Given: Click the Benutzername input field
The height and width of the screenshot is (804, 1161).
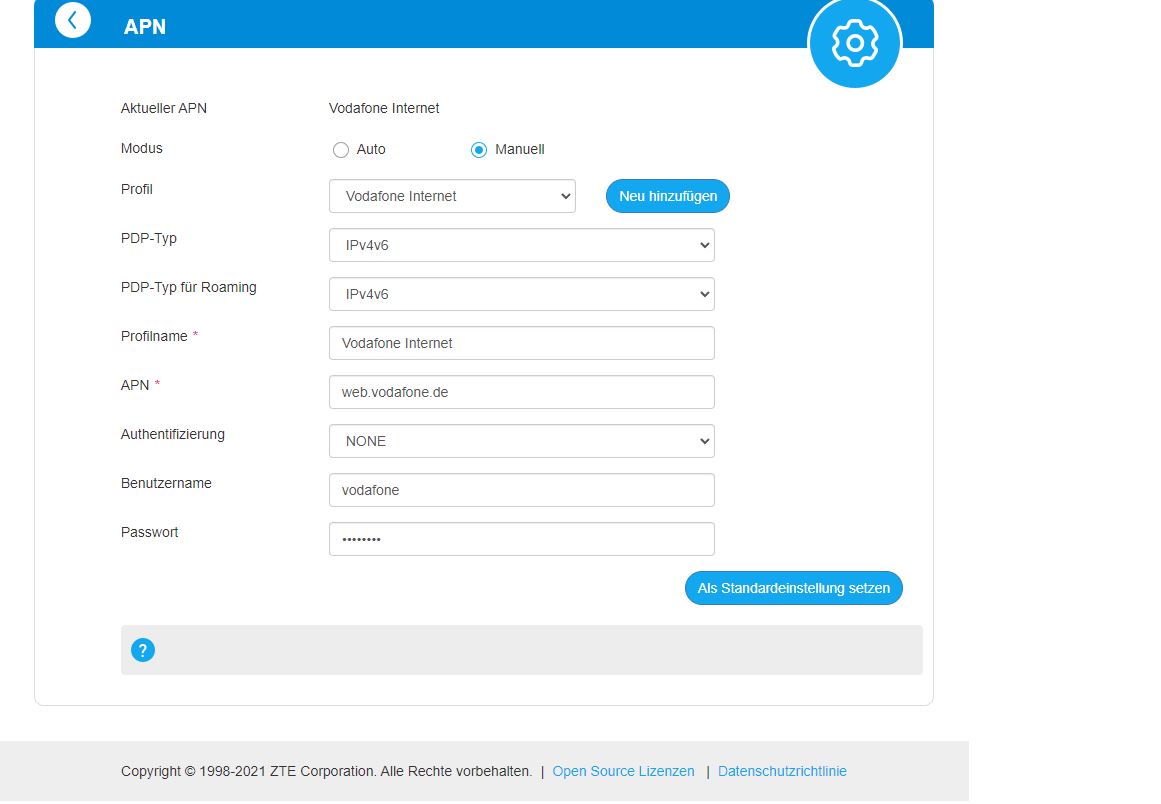Looking at the screenshot, I should pyautogui.click(x=521, y=490).
